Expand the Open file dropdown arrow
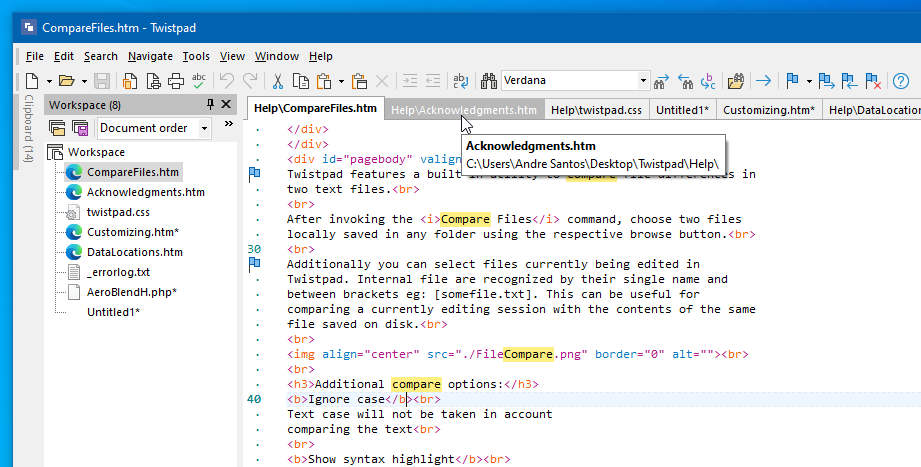This screenshot has width=921, height=467. click(x=84, y=81)
